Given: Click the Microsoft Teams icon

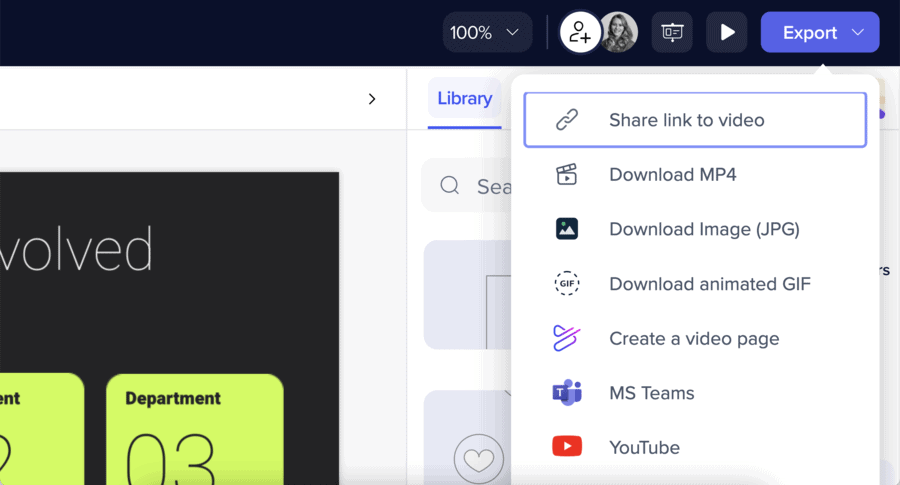Looking at the screenshot, I should [x=567, y=393].
